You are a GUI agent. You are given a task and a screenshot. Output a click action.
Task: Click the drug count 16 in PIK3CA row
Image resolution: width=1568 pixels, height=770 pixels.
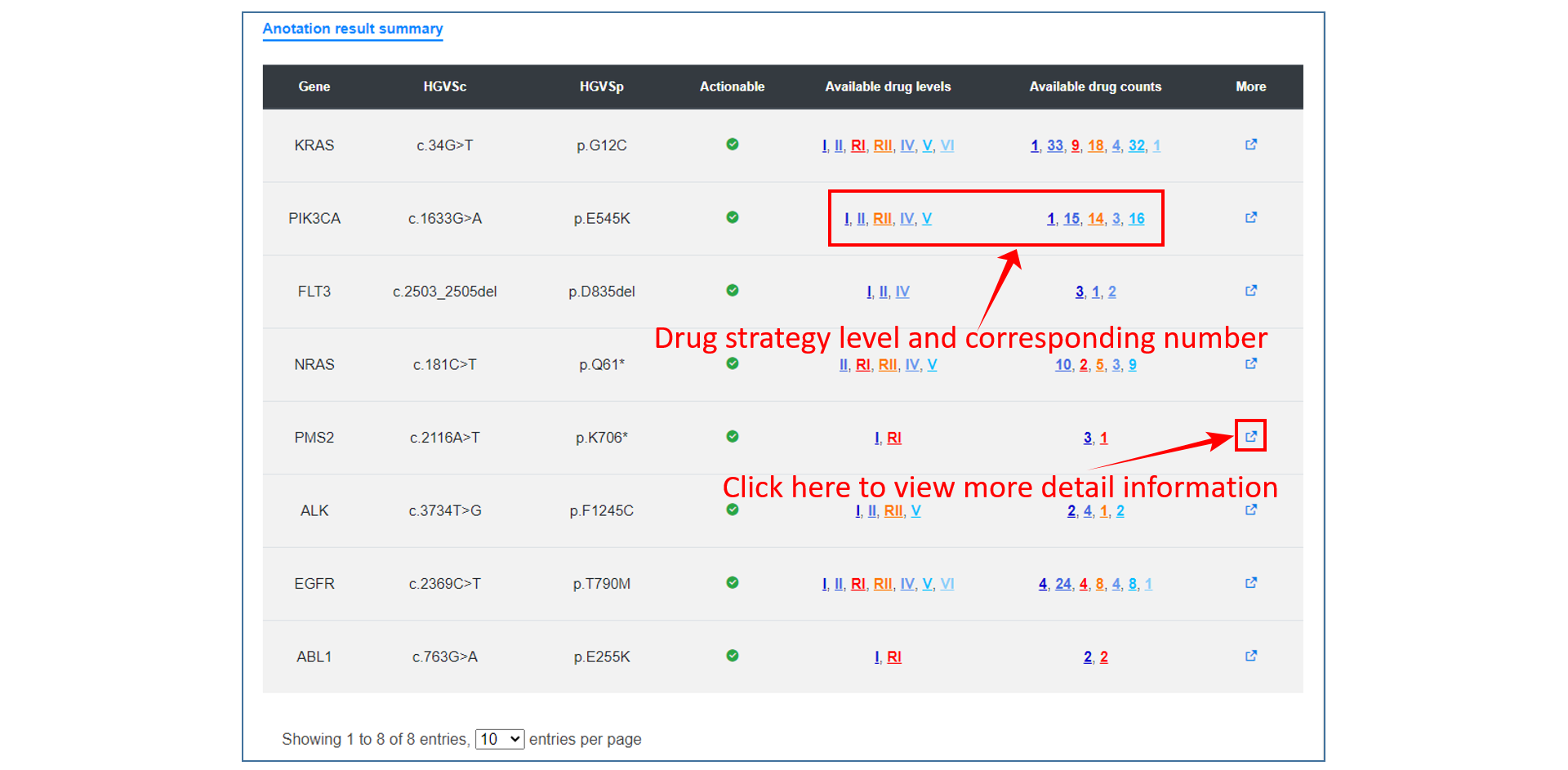(x=1137, y=219)
